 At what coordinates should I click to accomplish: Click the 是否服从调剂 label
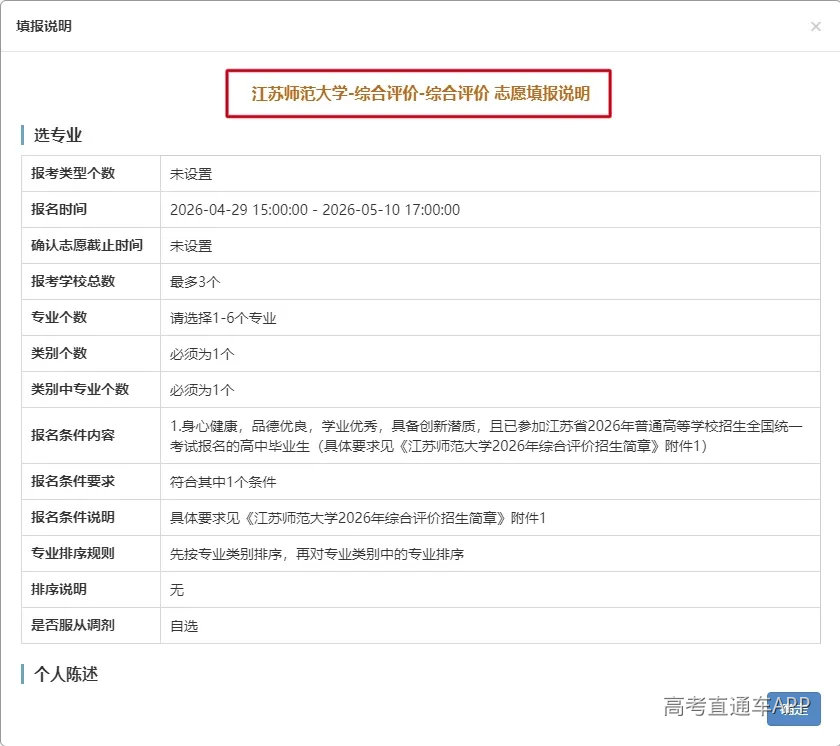point(73,625)
